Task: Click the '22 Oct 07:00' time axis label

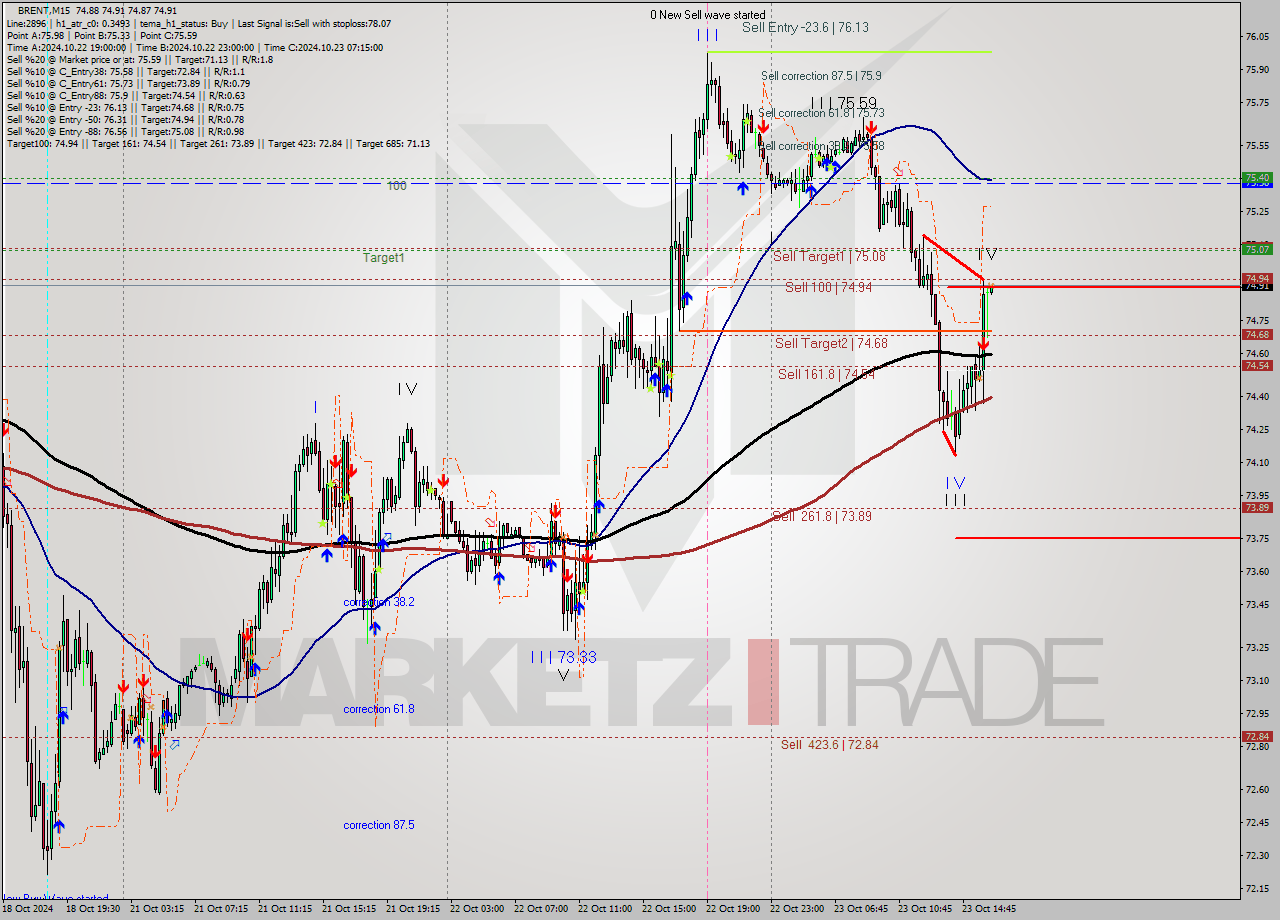Action: pyautogui.click(x=541, y=909)
